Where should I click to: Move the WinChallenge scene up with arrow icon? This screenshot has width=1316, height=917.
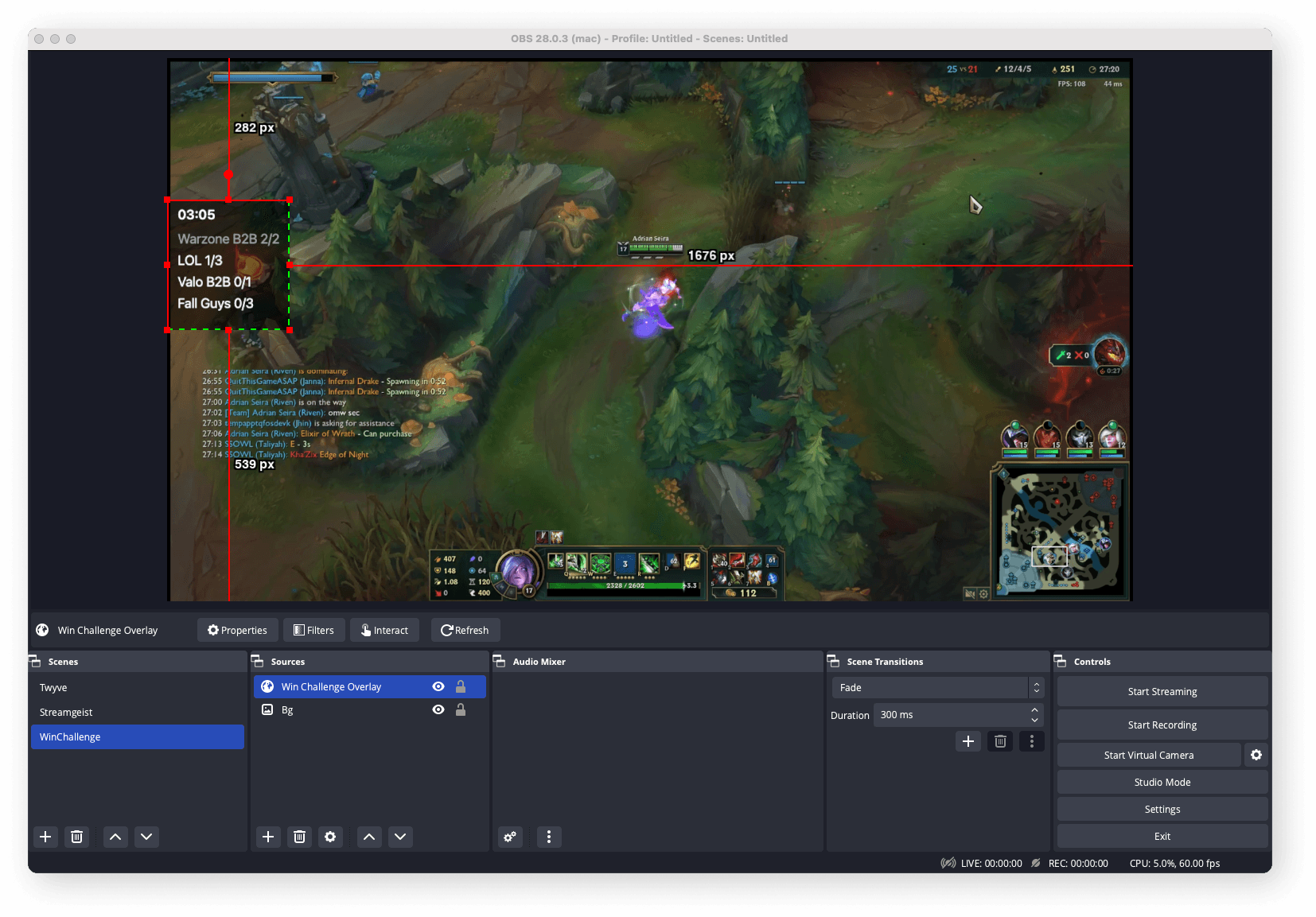click(x=115, y=837)
